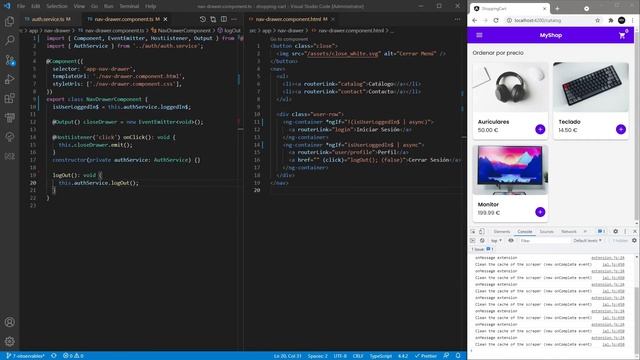Image resolution: width=640 pixels, height=360 pixels.
Task: Switch to auth.service.ts editor tab
Action: pyautogui.click(x=47, y=19)
